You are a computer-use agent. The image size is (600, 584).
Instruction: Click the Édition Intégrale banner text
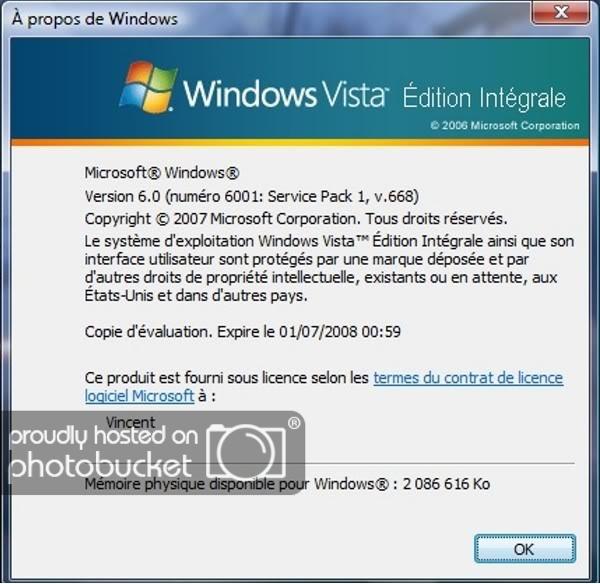pos(484,96)
